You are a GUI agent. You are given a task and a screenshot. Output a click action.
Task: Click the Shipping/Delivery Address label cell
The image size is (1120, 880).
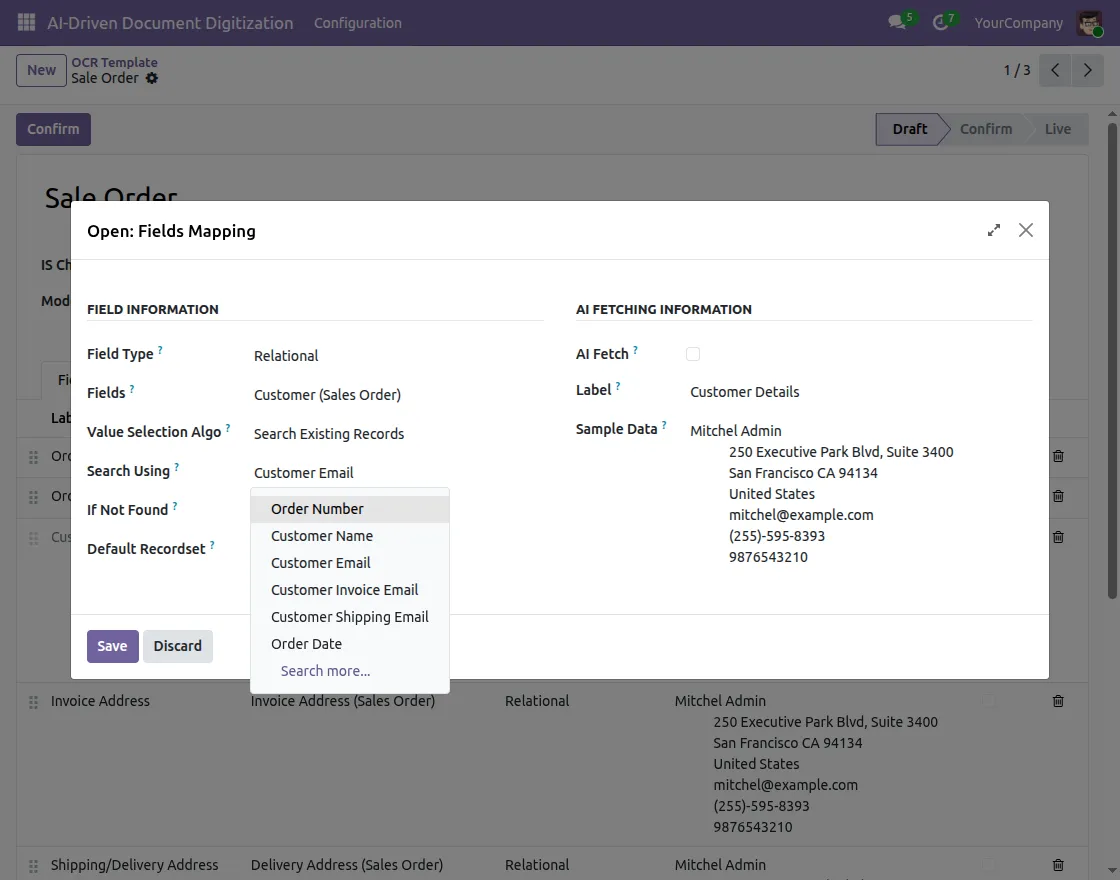pyautogui.click(x=134, y=864)
